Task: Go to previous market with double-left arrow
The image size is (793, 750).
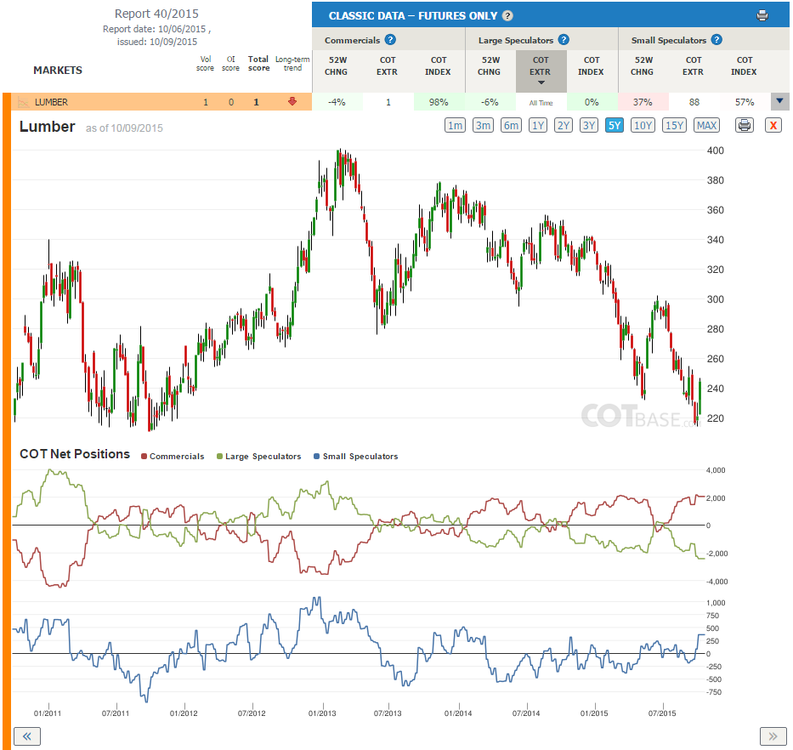Action: (x=27, y=736)
